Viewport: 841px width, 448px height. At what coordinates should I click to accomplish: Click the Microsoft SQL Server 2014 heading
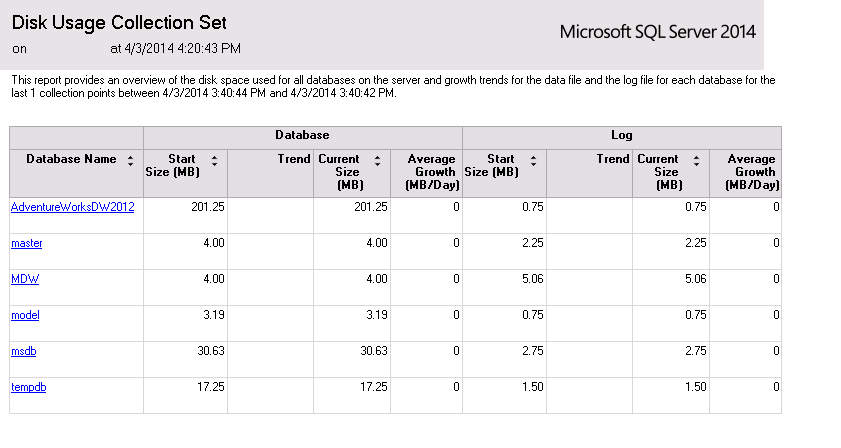point(657,31)
